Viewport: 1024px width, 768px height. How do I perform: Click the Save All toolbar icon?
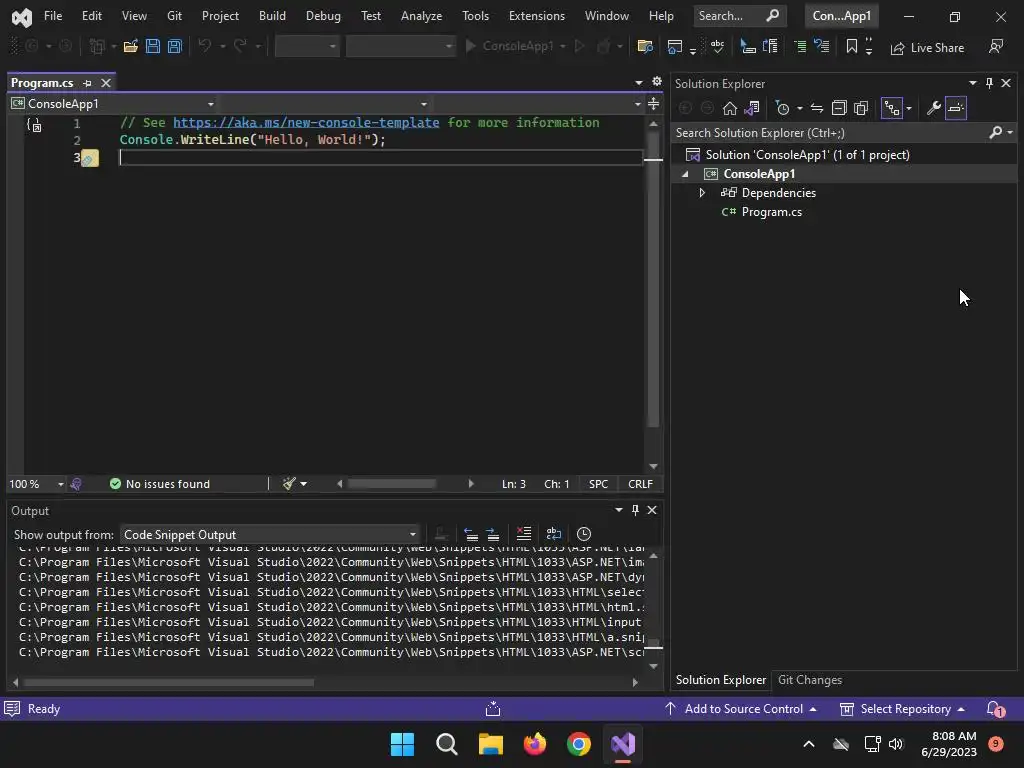click(x=175, y=46)
